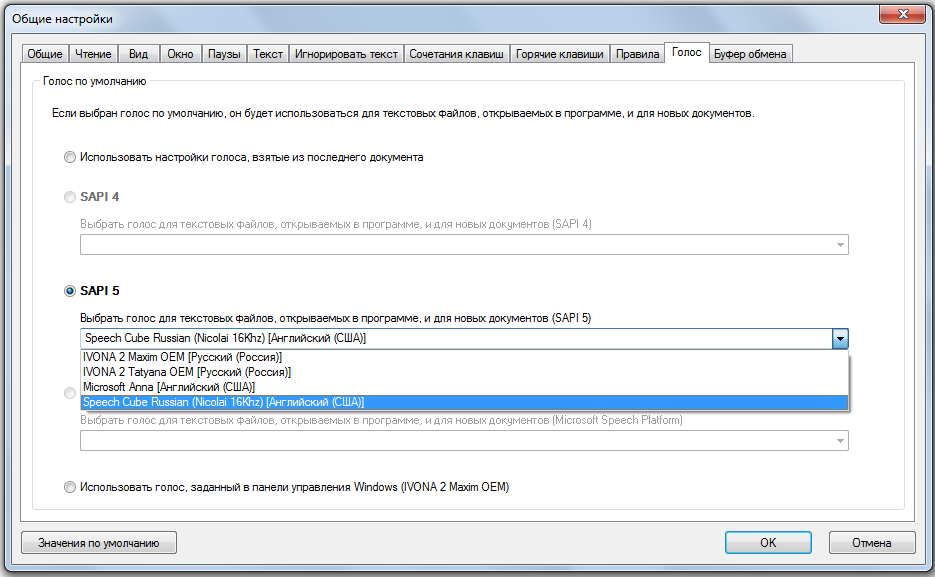
Task: Open the Окно tab
Action: [x=180, y=54]
